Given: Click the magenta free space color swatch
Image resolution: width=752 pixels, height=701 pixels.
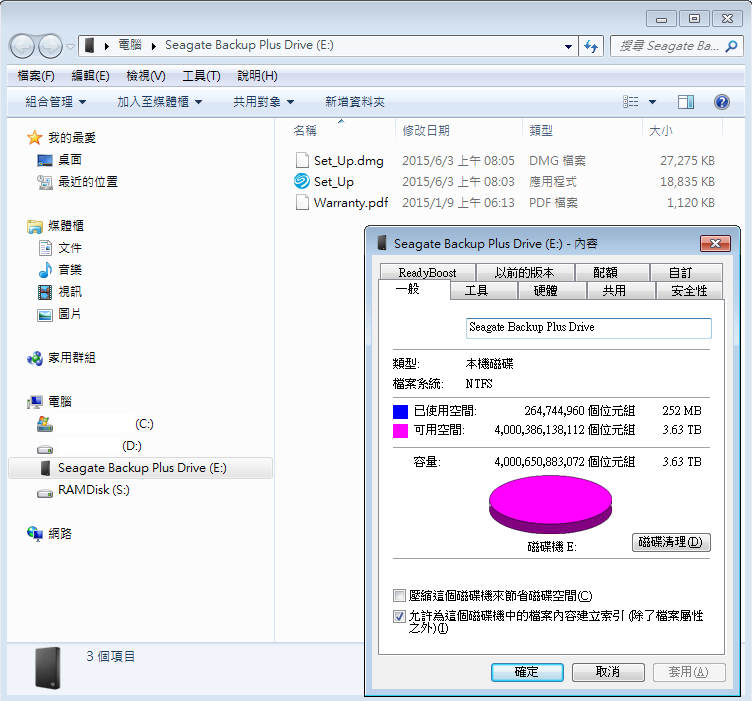Looking at the screenshot, I should (400, 431).
